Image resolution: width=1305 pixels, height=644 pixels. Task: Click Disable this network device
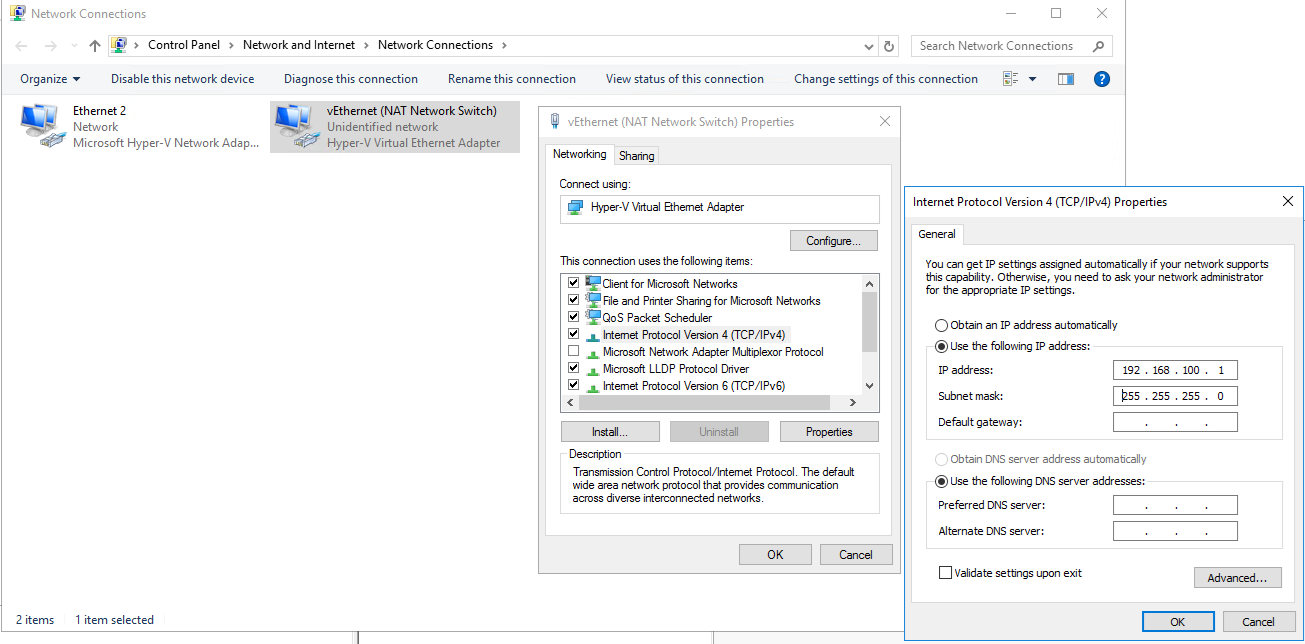182,79
